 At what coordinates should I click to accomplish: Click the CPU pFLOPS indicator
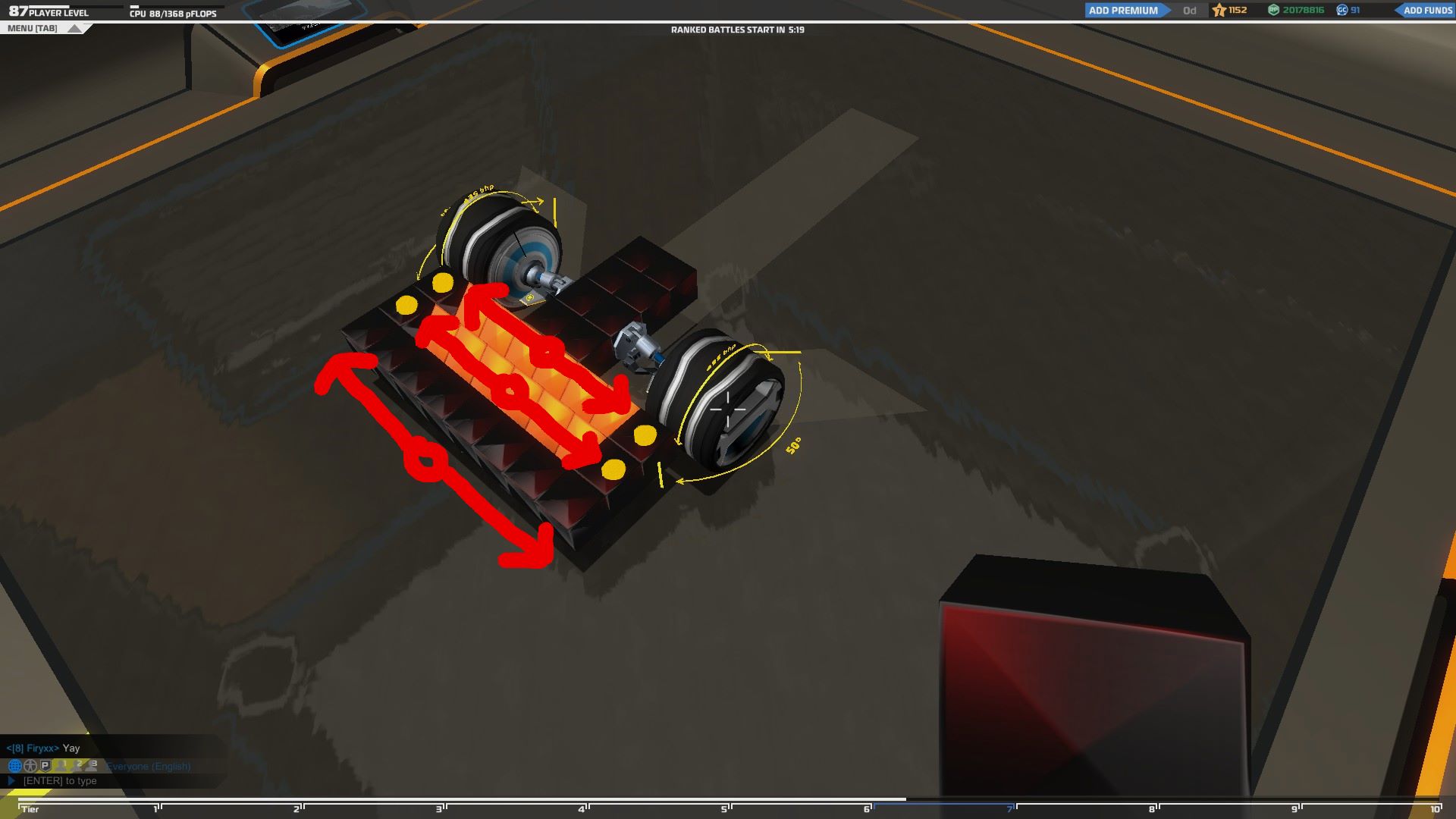(173, 13)
